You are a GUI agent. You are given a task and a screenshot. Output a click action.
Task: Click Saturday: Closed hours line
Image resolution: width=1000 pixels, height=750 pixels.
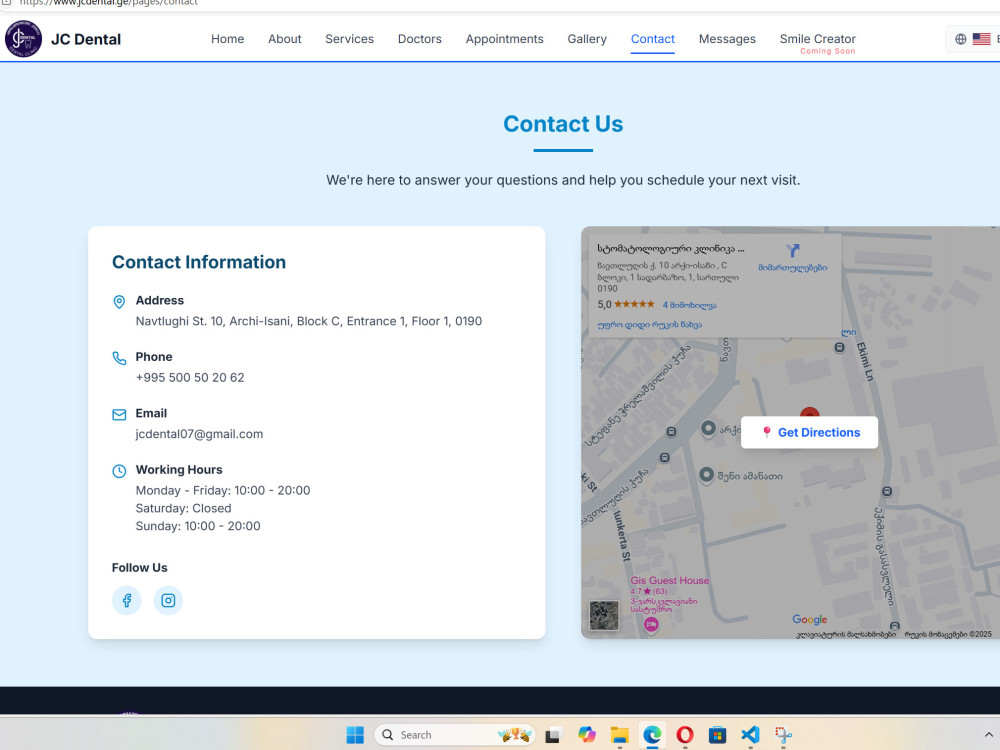184,508
